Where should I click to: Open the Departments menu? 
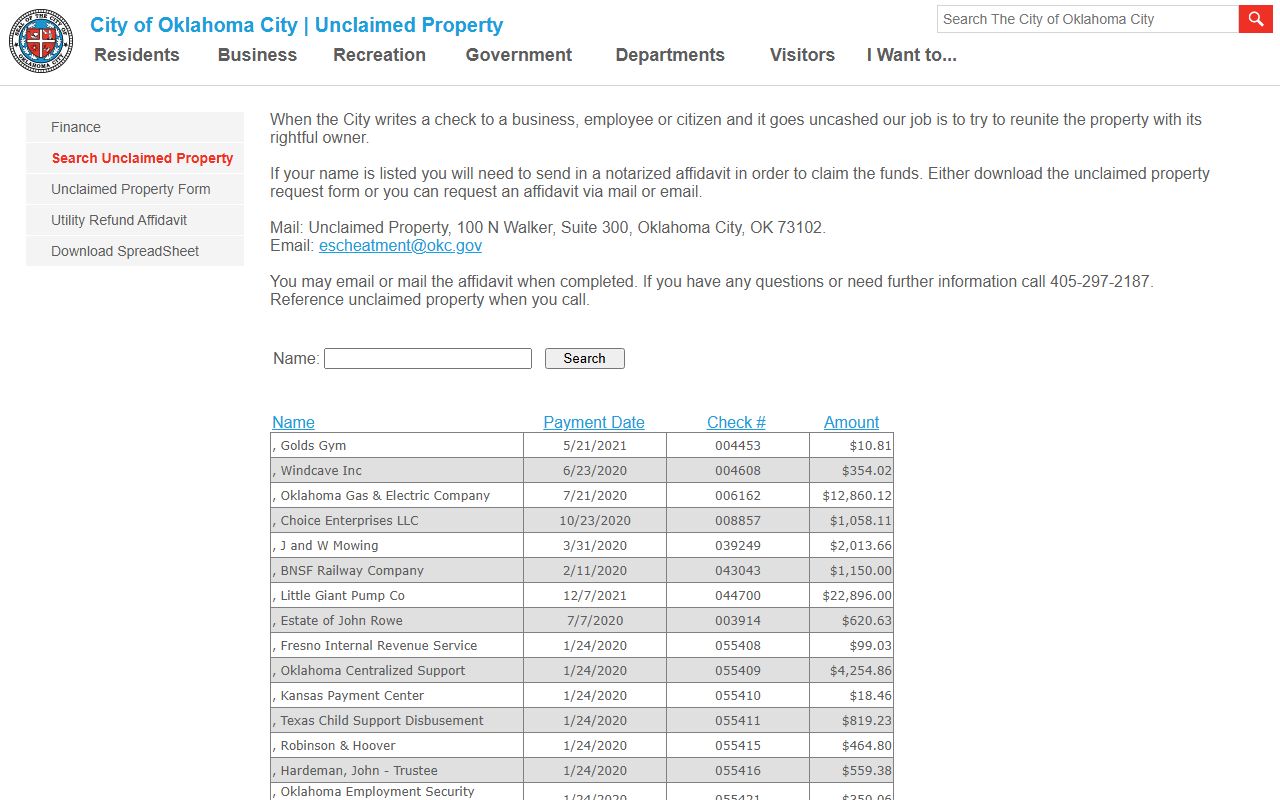(670, 55)
